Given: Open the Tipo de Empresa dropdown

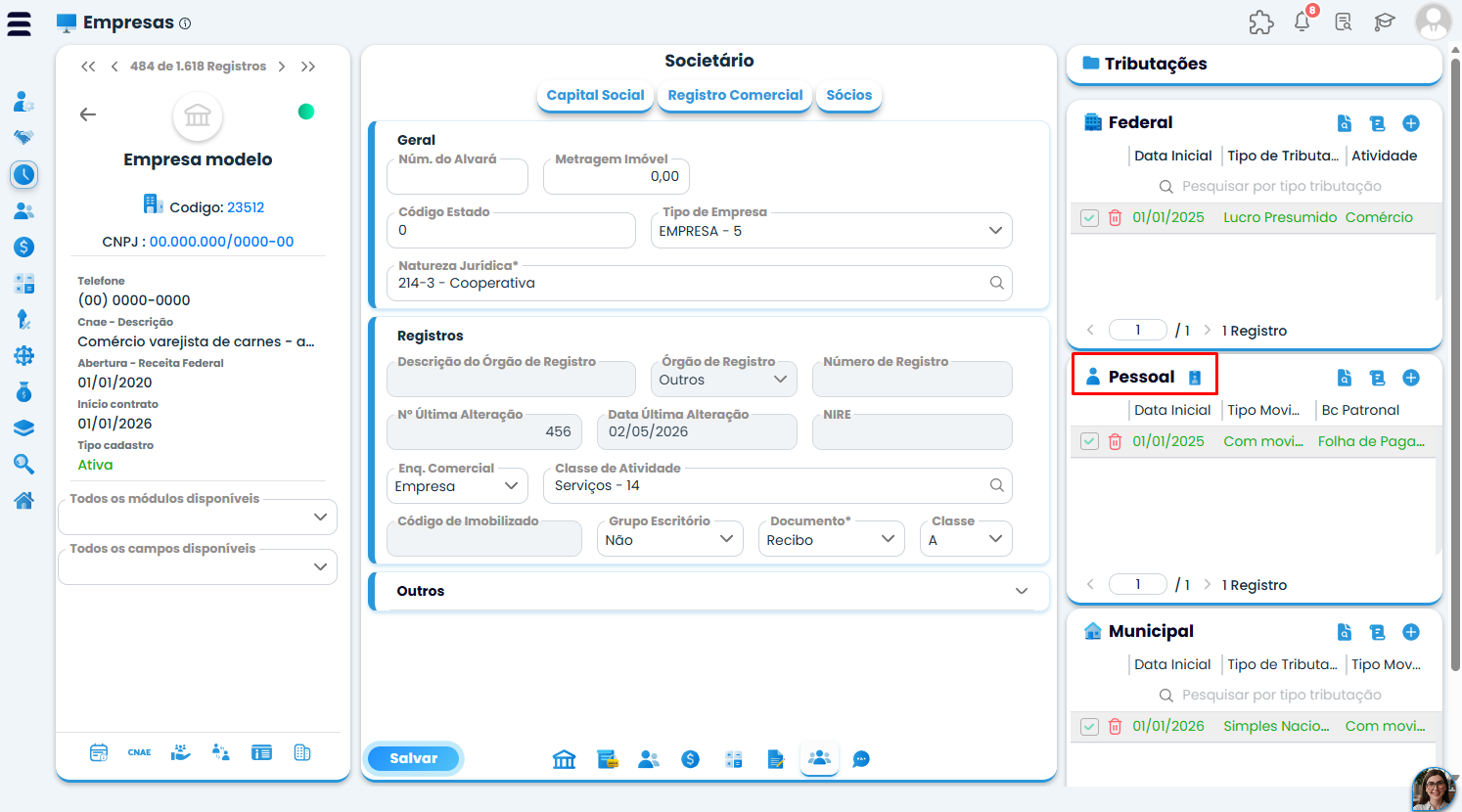Looking at the screenshot, I should pyautogui.click(x=832, y=231).
